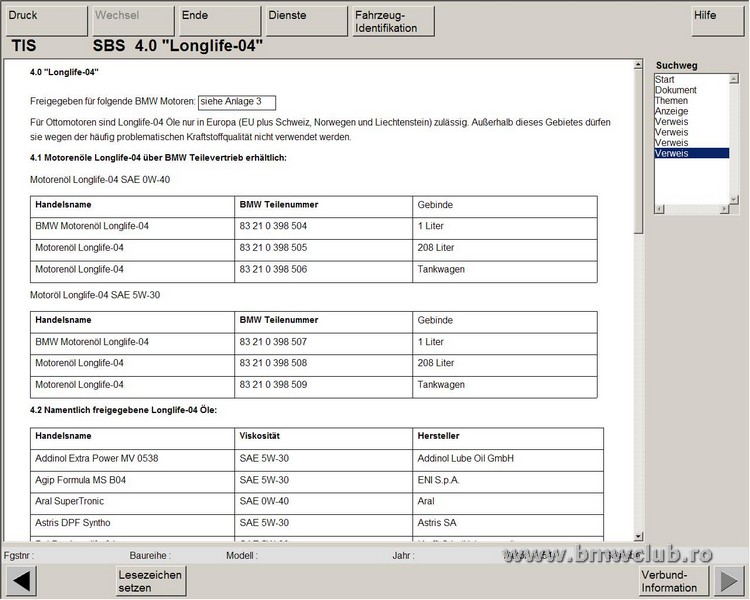Follow the 'siehe Anlage 3' reference link
The height and width of the screenshot is (600, 750).
(x=237, y=102)
